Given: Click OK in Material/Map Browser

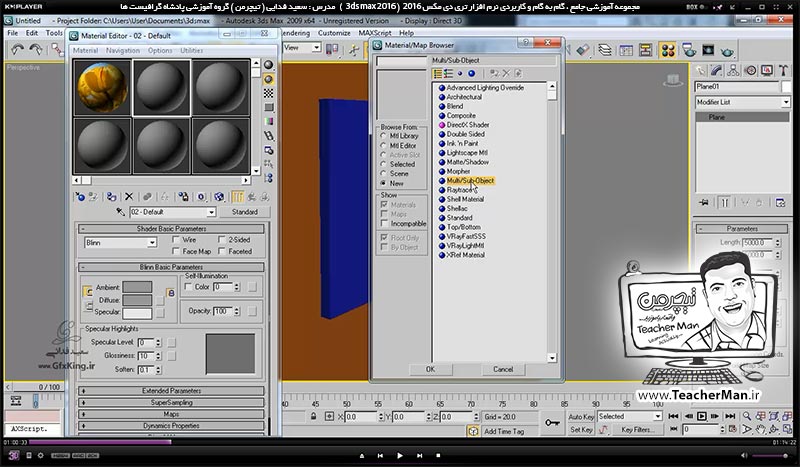Looking at the screenshot, I should pyautogui.click(x=430, y=369).
